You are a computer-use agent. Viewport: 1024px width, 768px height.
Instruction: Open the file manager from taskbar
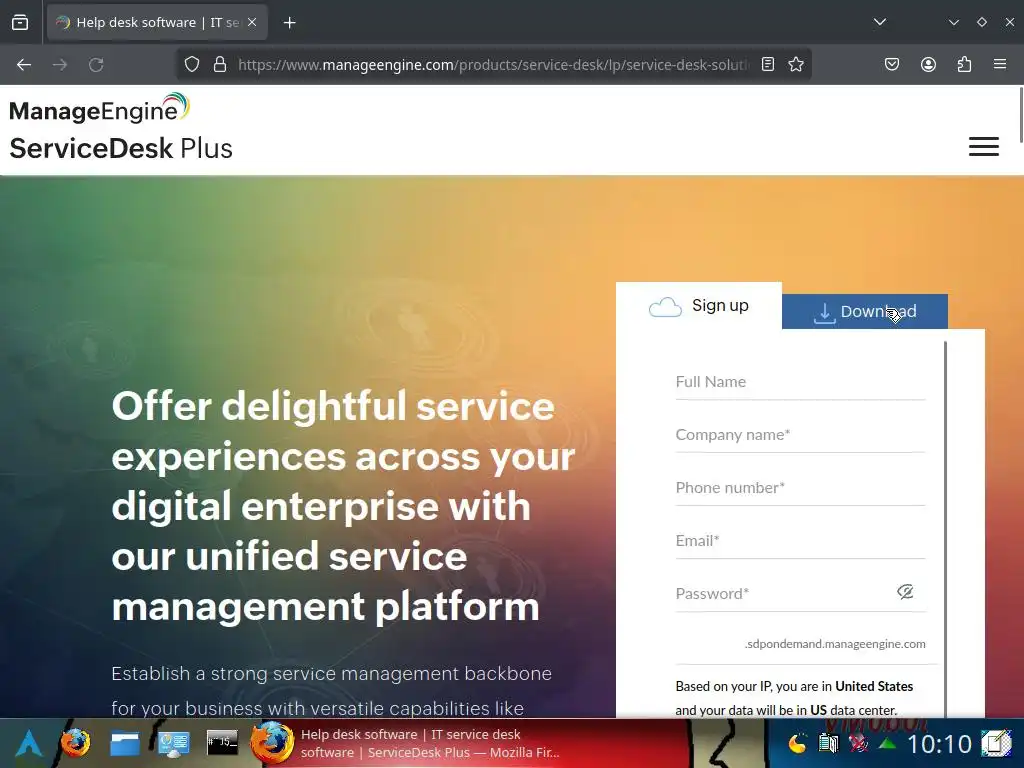click(x=125, y=743)
